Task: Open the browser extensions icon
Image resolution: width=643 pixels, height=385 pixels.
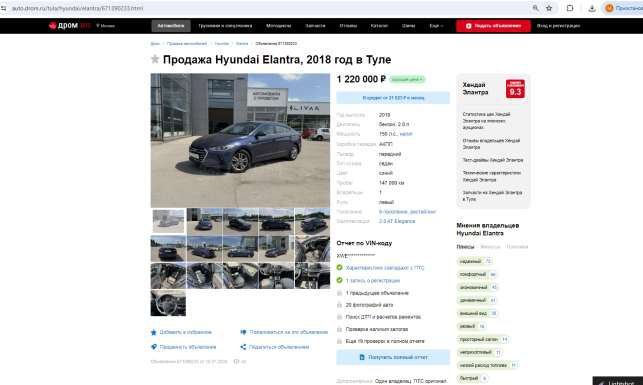Action: point(570,8)
